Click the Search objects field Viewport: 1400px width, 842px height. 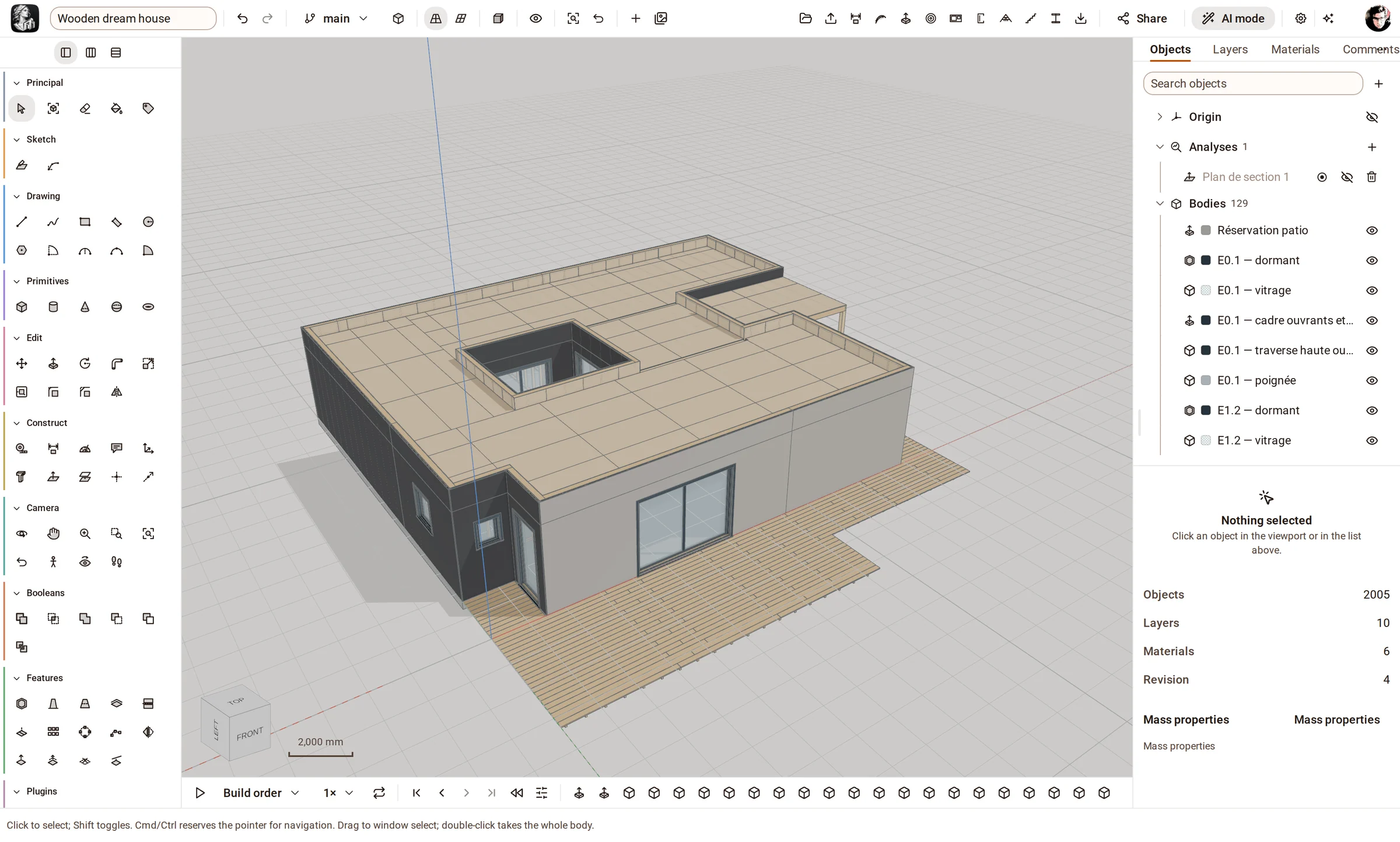[1253, 83]
